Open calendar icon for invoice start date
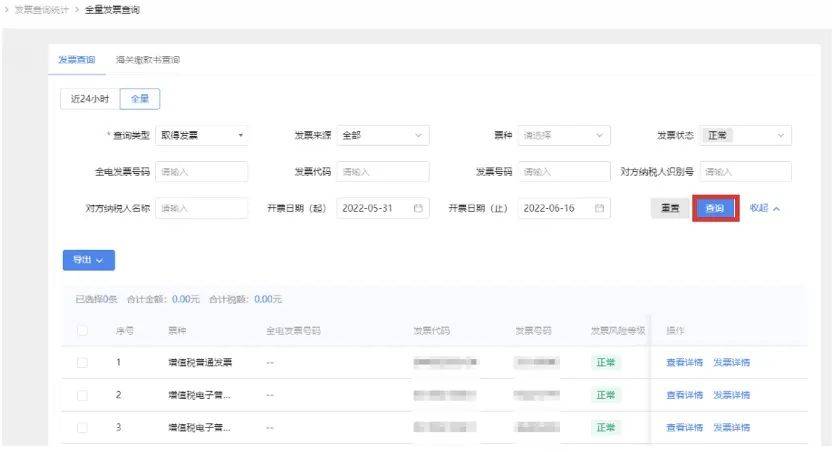836x452 pixels. pyautogui.click(x=418, y=208)
